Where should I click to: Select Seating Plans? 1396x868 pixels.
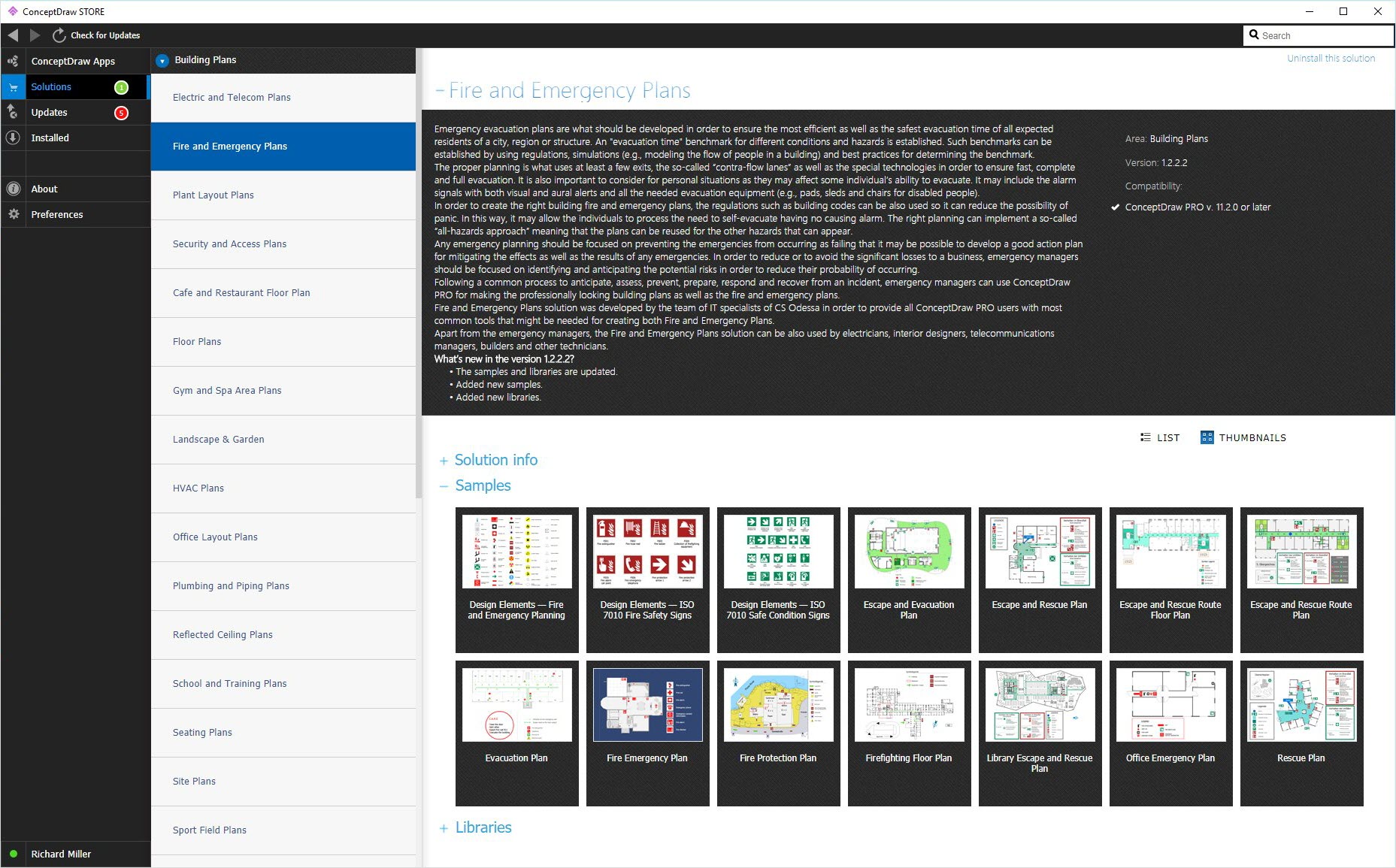[x=283, y=733]
